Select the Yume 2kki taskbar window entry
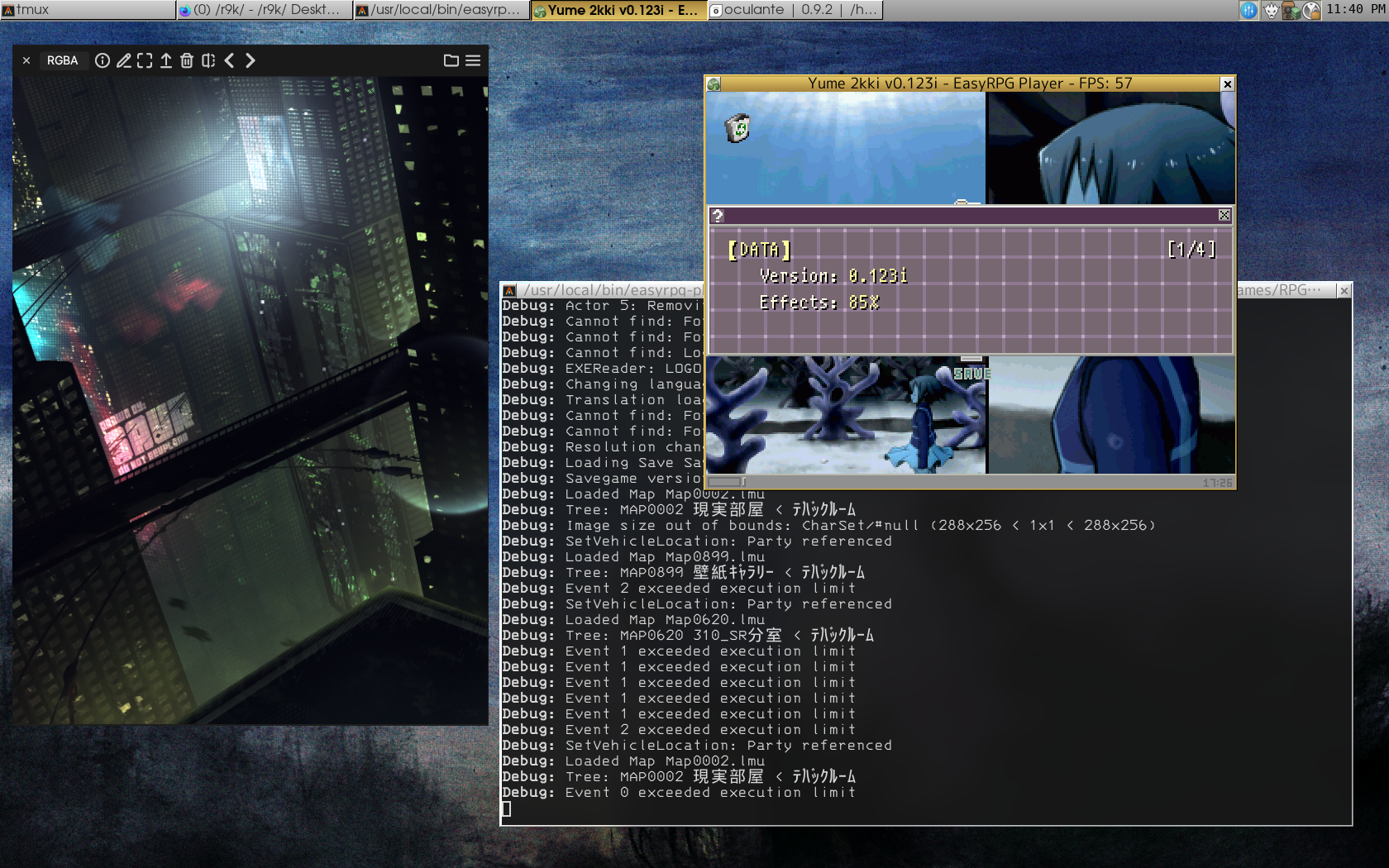 (x=618, y=10)
